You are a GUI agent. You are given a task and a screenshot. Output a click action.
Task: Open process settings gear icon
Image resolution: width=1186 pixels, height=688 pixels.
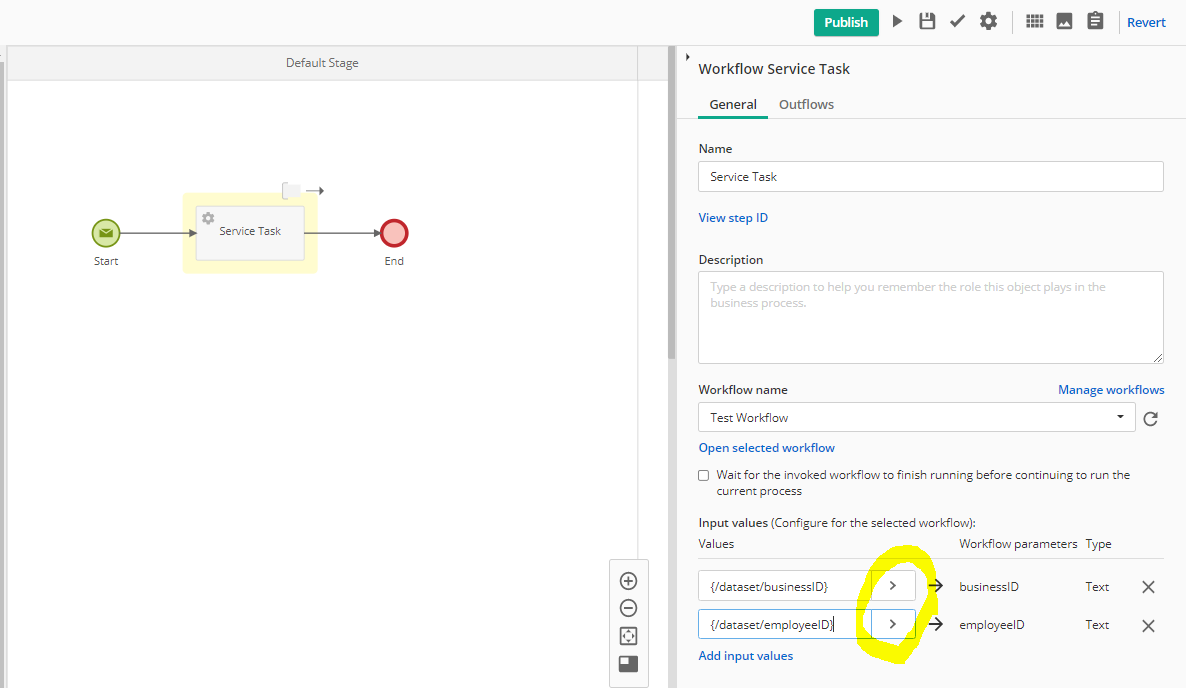coord(988,21)
